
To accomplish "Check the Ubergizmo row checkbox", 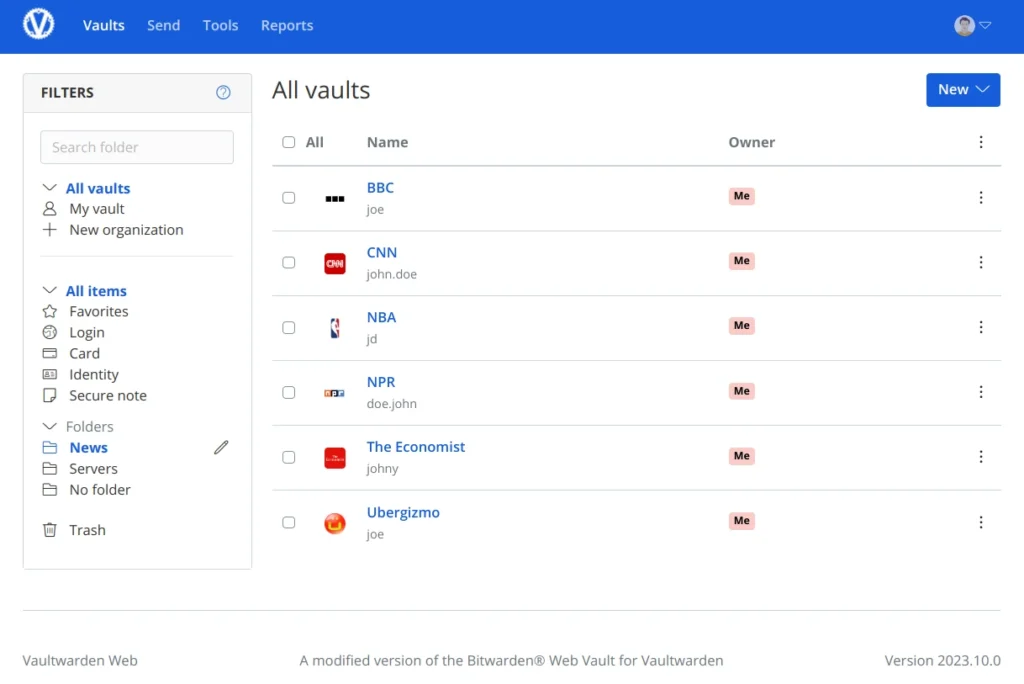I will [289, 522].
